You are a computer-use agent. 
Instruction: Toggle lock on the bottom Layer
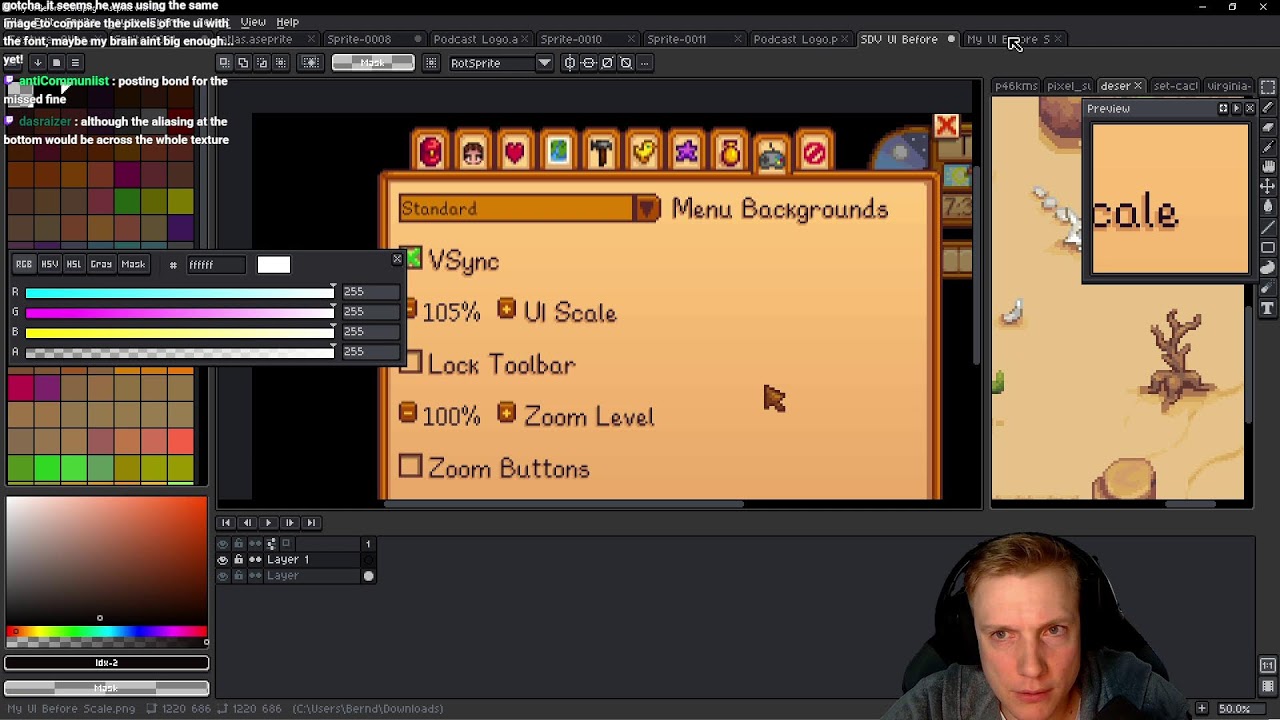click(x=238, y=576)
